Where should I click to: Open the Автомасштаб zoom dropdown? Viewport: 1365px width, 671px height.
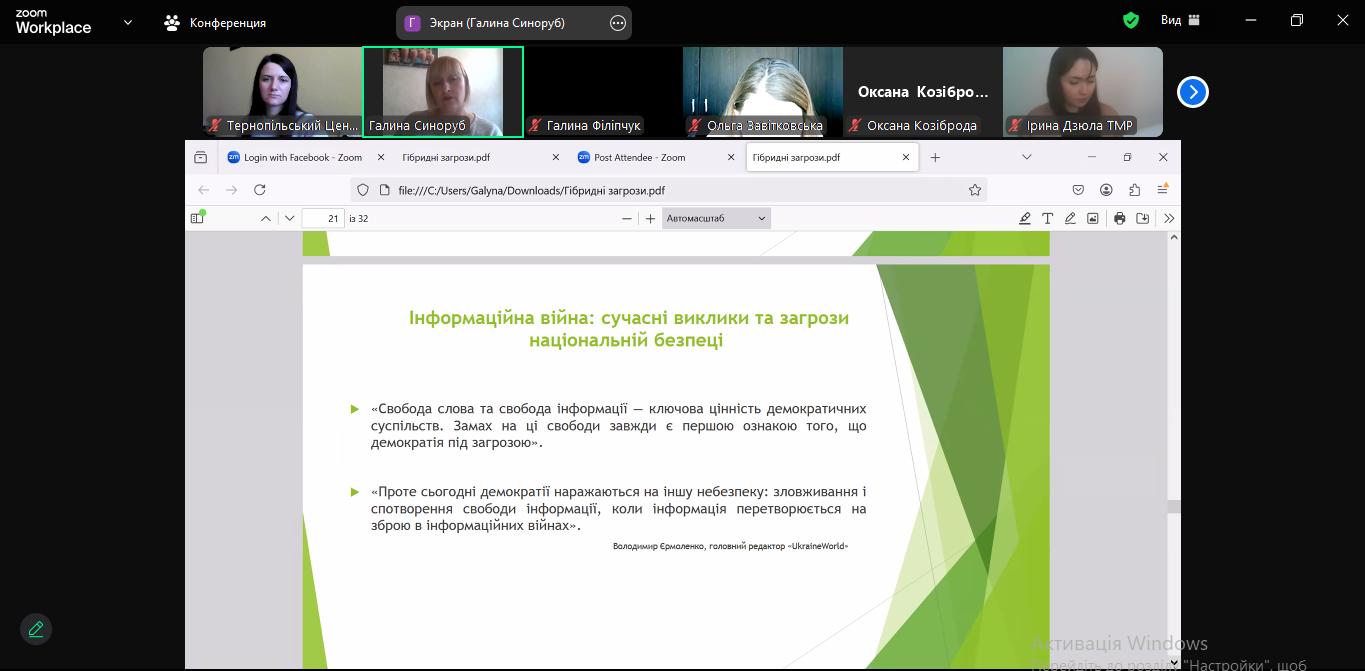pos(716,218)
